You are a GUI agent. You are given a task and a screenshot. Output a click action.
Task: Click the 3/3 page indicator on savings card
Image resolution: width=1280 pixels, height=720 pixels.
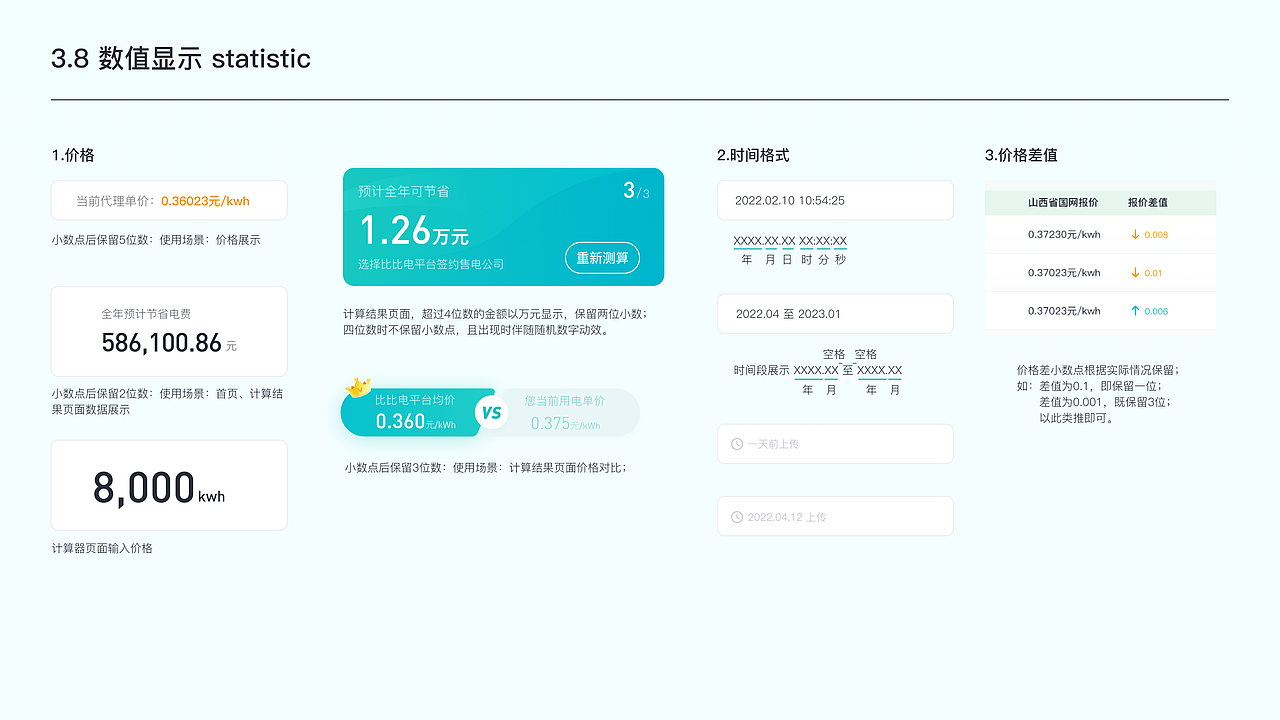(635, 191)
